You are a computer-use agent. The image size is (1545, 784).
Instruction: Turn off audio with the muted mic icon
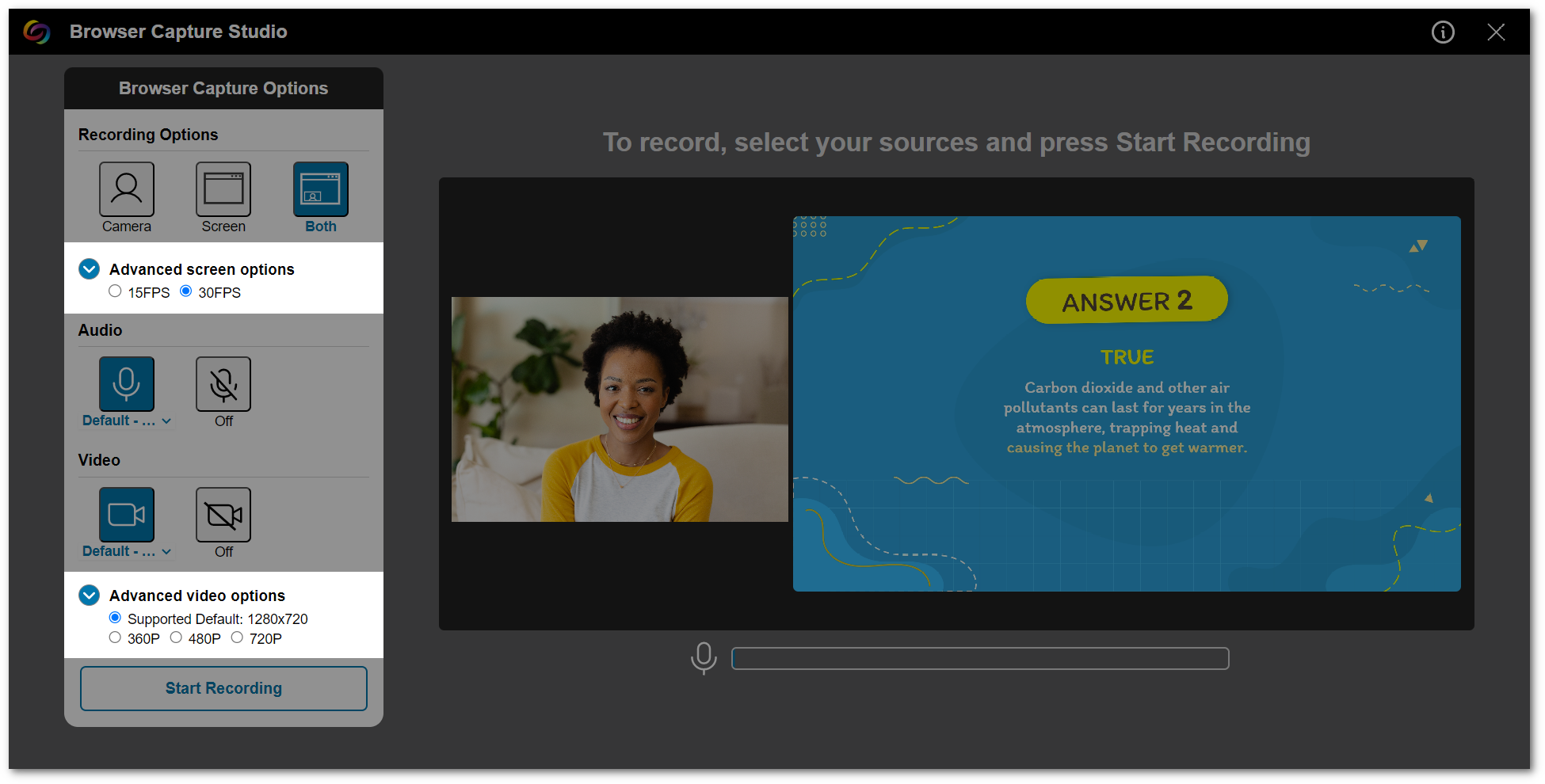(223, 383)
